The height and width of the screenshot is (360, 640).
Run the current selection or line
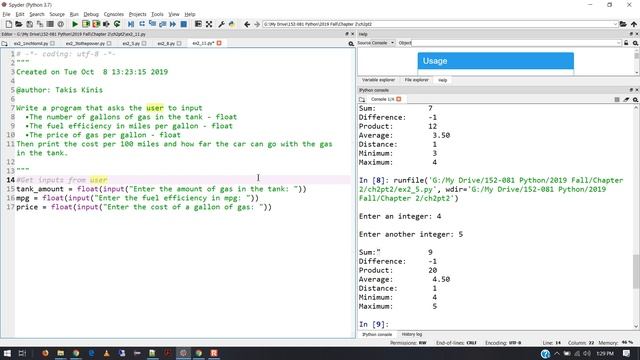point(107,24)
